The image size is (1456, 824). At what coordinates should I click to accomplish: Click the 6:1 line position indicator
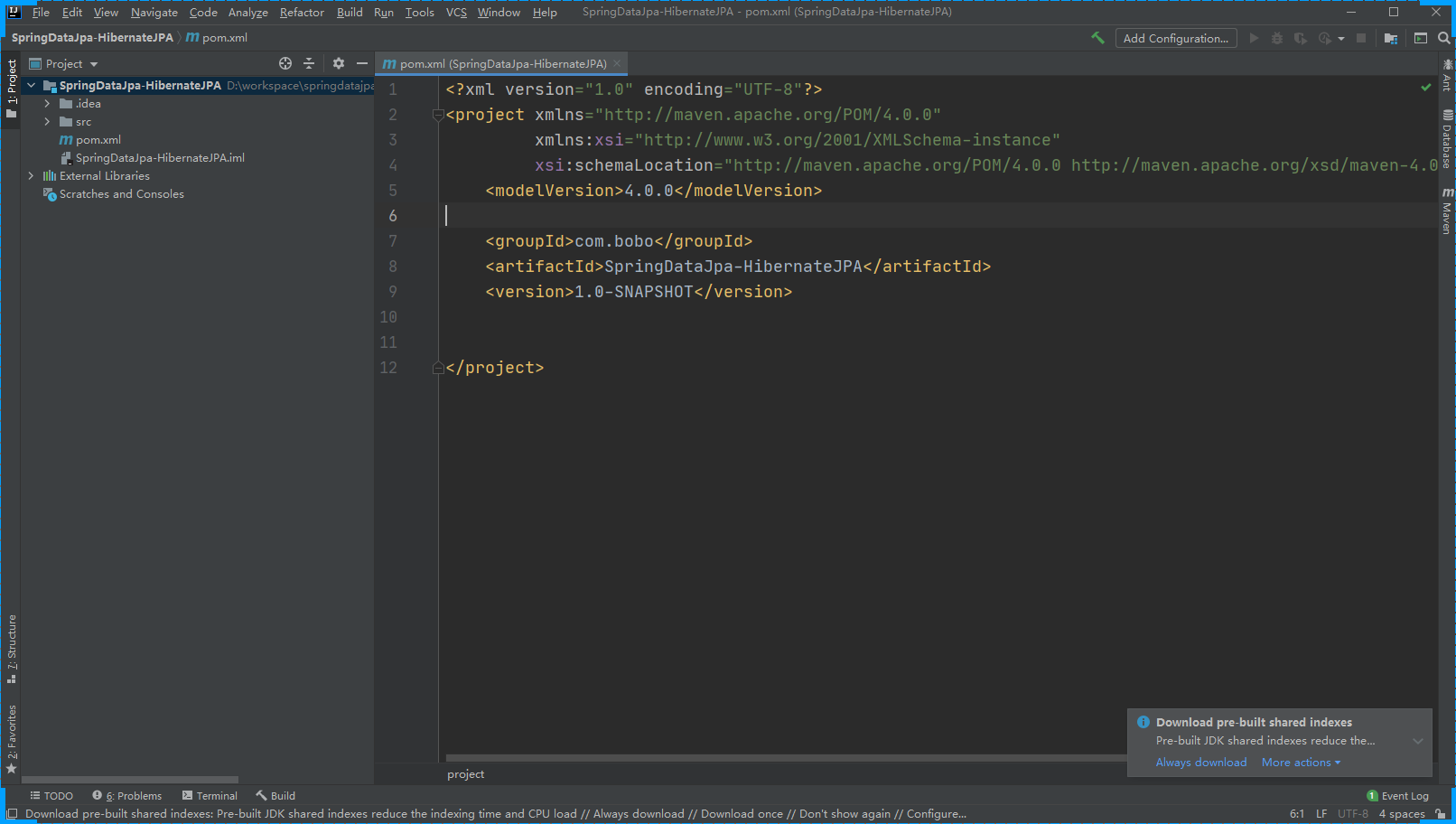pyautogui.click(x=1297, y=814)
